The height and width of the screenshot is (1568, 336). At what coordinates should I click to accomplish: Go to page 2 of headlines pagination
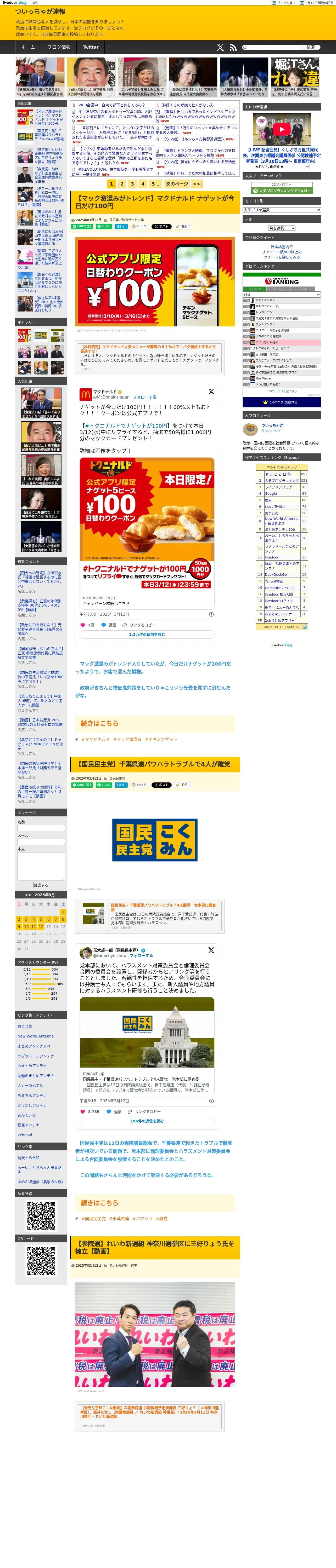(x=122, y=183)
